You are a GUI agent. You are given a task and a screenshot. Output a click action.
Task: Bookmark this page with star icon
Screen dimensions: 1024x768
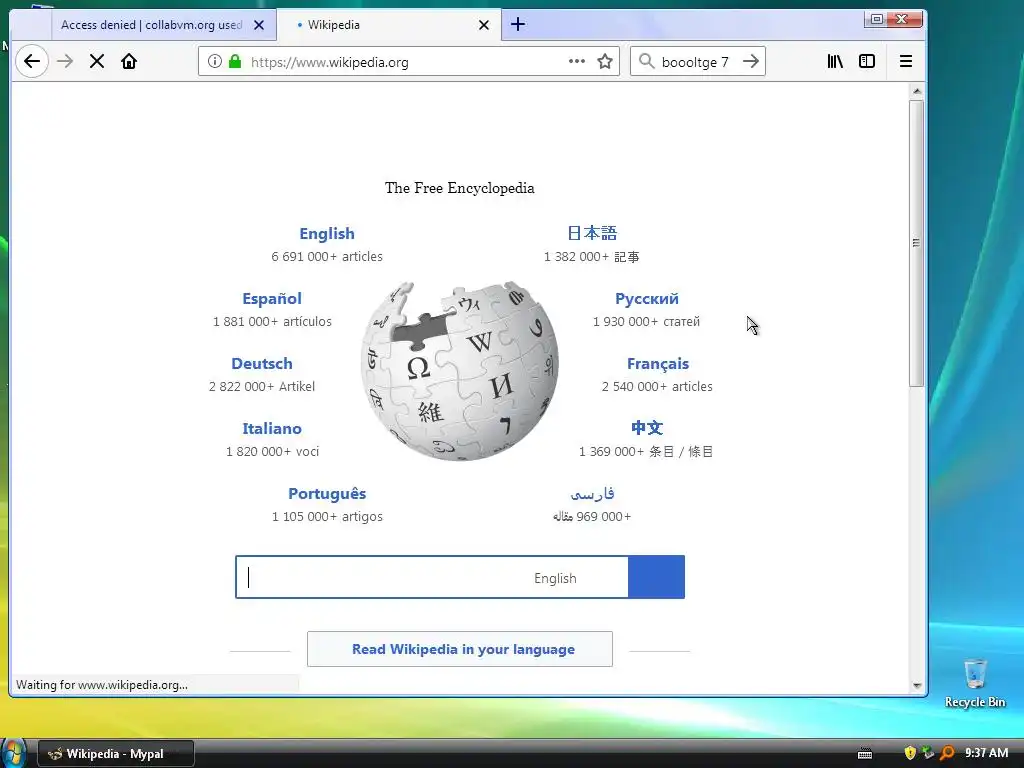pyautogui.click(x=605, y=61)
